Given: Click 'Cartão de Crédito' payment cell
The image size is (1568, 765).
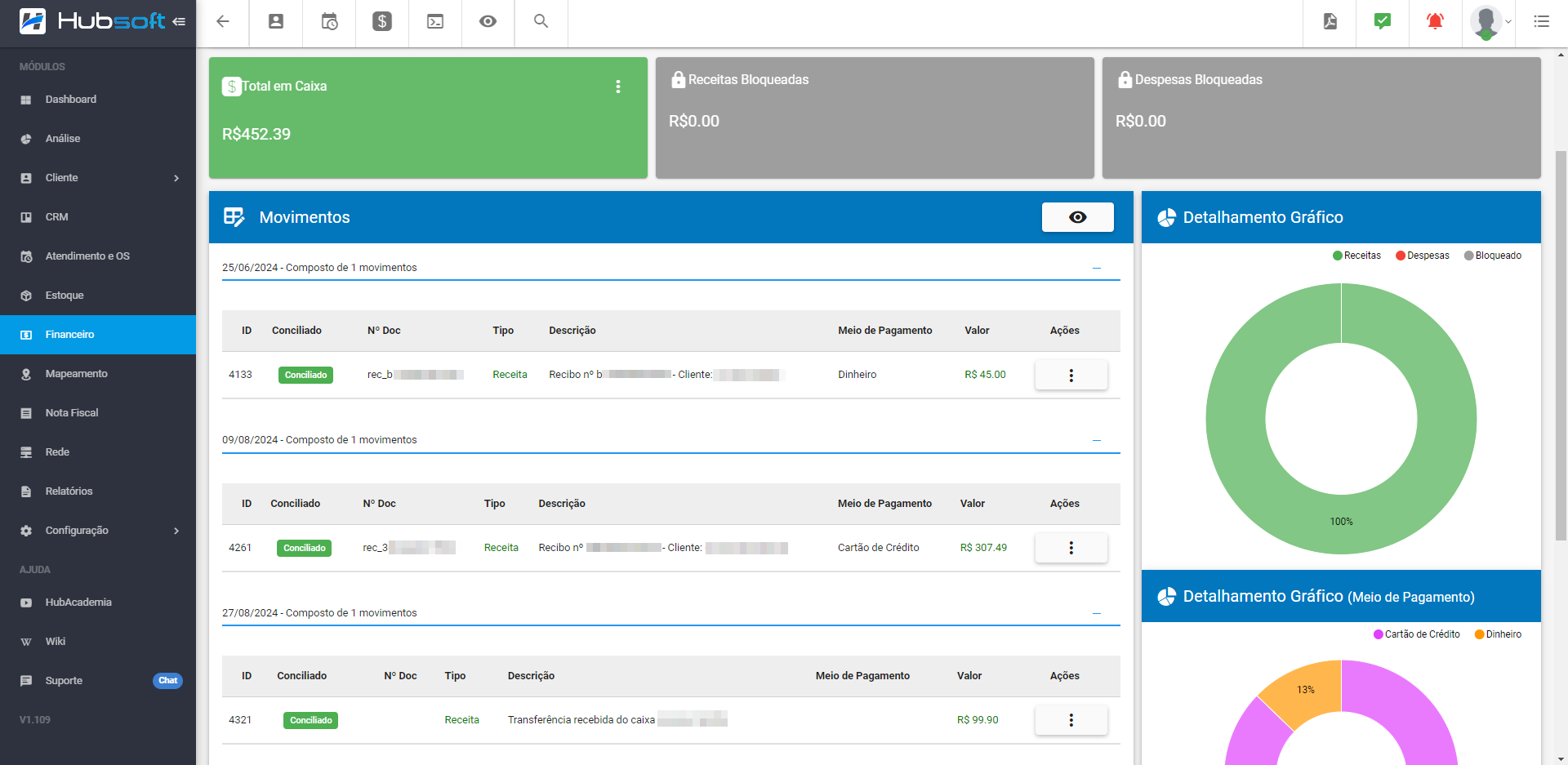Looking at the screenshot, I should [x=878, y=548].
